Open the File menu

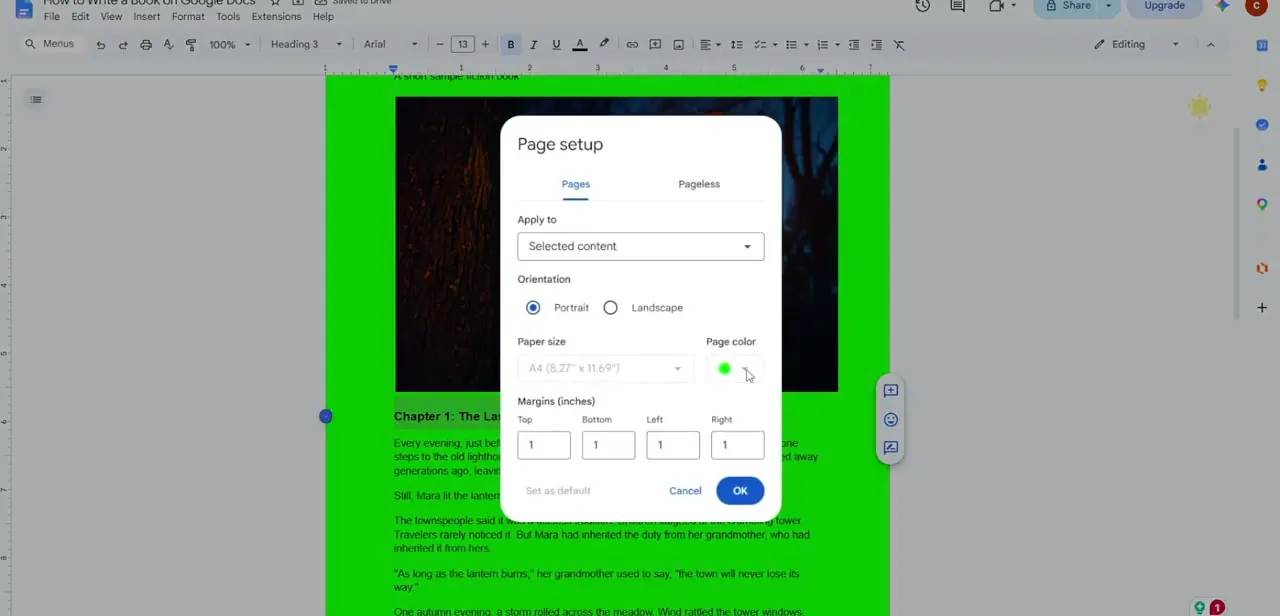click(52, 17)
